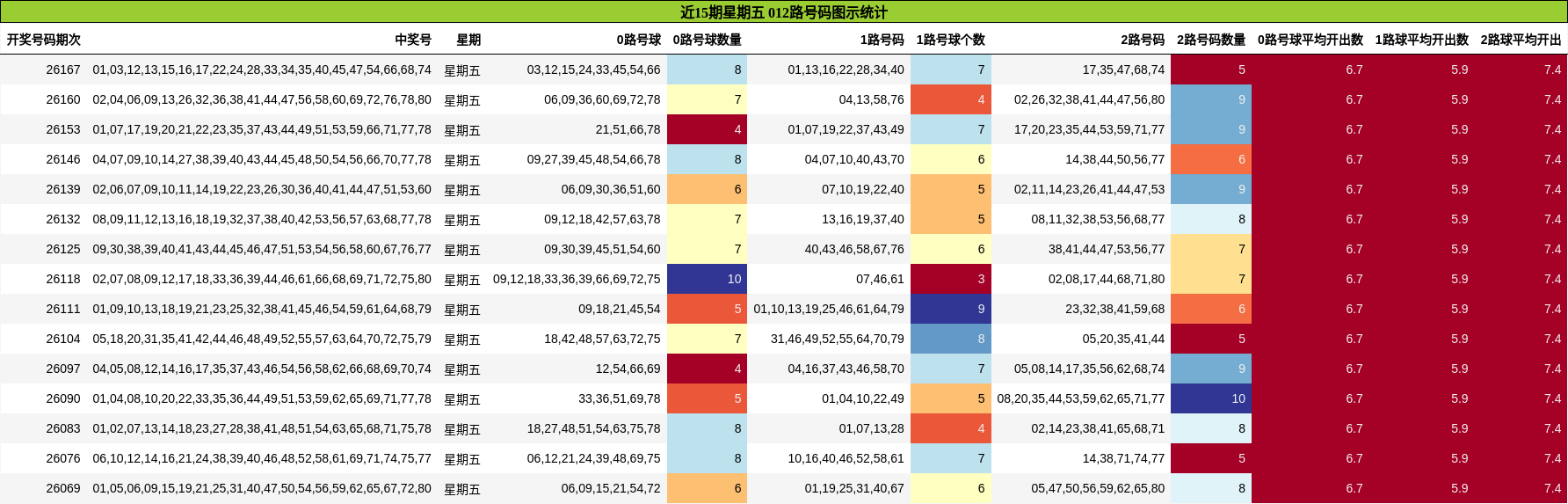The image size is (1568, 504).
Task: Select draw number 26153
Action: (x=63, y=129)
